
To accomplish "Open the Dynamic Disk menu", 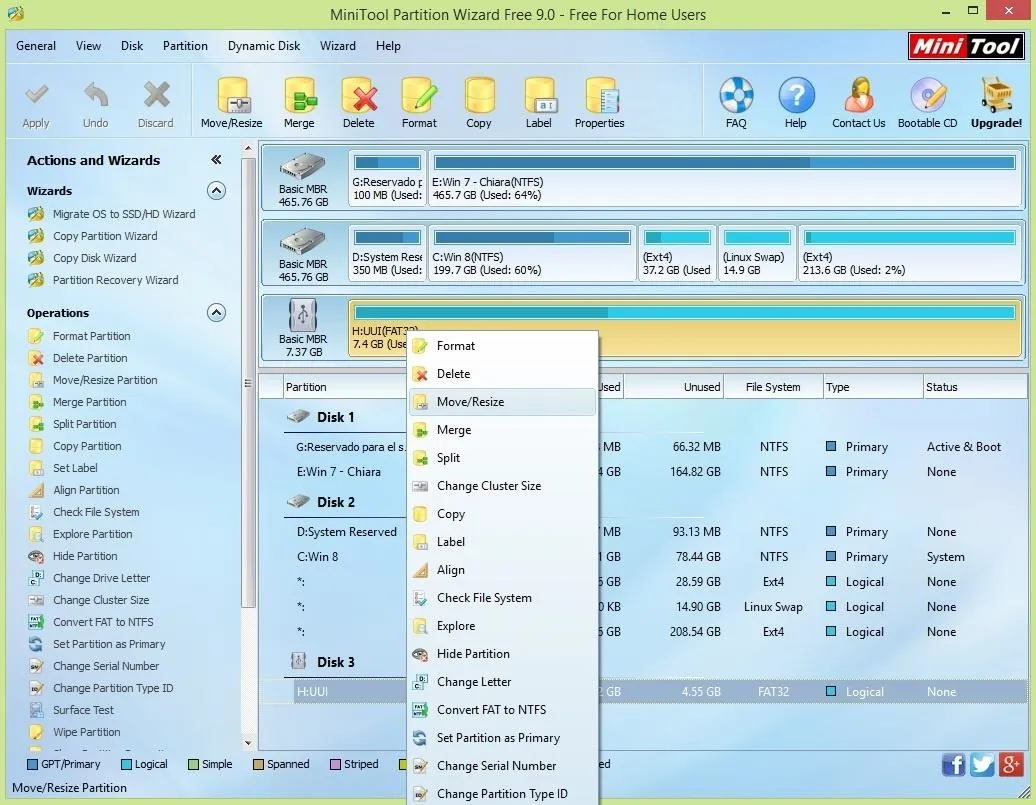I will click(x=264, y=46).
